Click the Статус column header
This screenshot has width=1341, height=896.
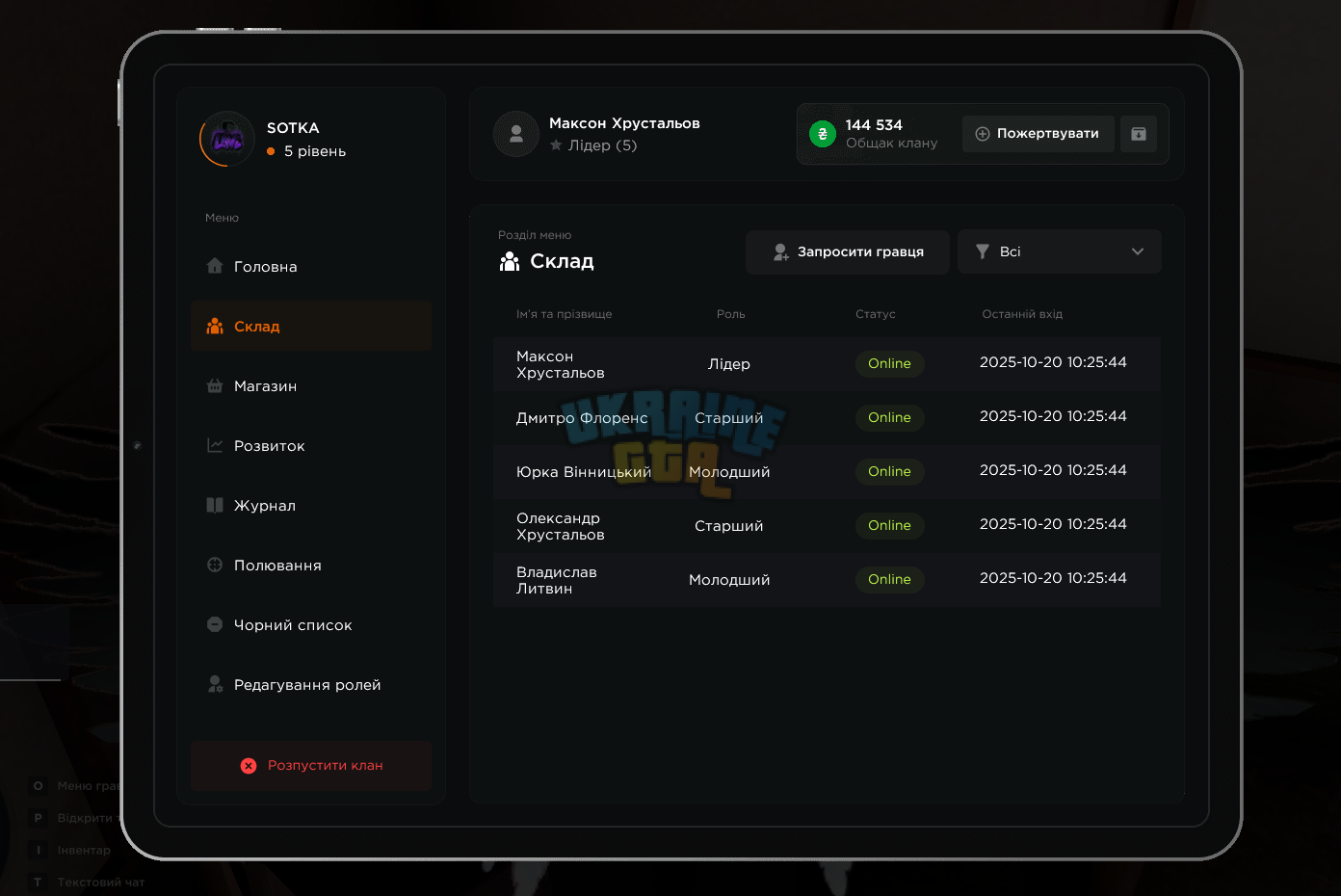click(876, 314)
